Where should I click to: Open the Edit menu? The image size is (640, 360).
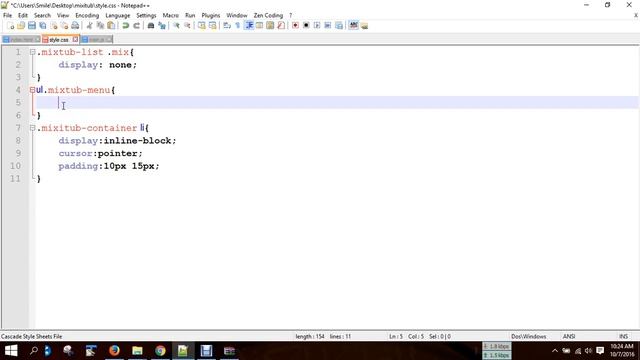point(23,16)
